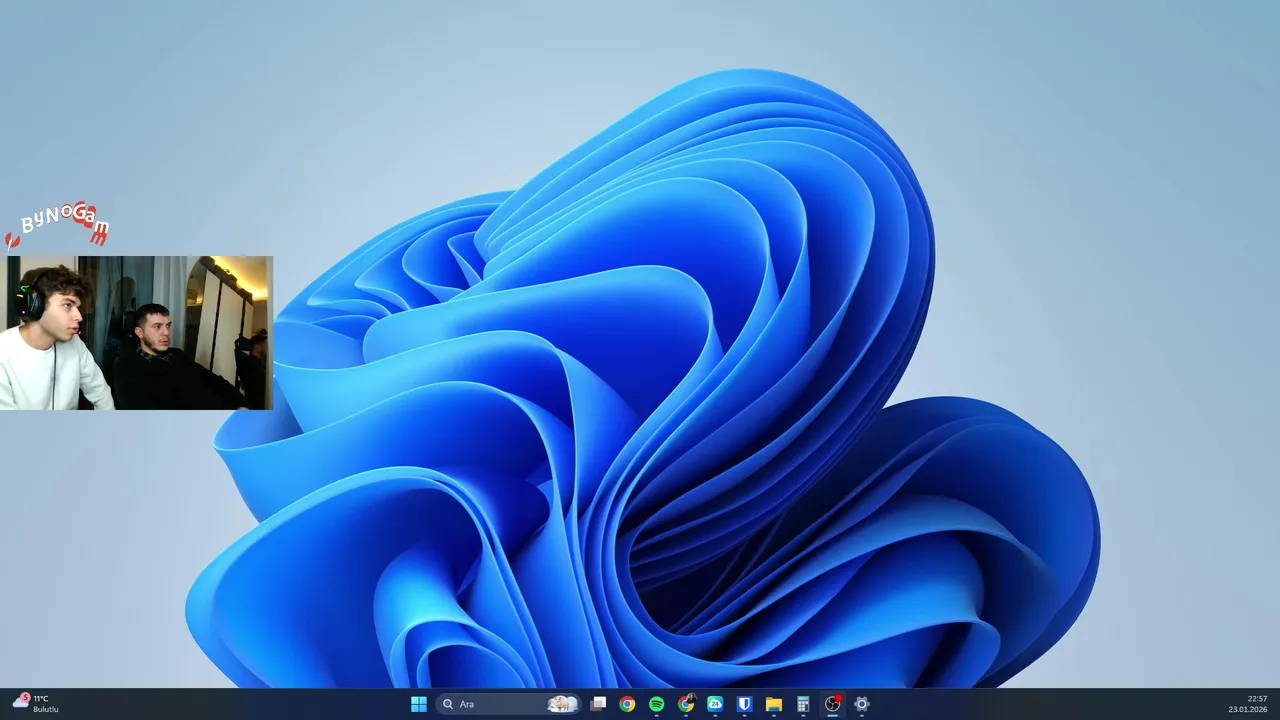Switch to OBS Studio on taskbar
1280x720 pixels.
coord(832,704)
